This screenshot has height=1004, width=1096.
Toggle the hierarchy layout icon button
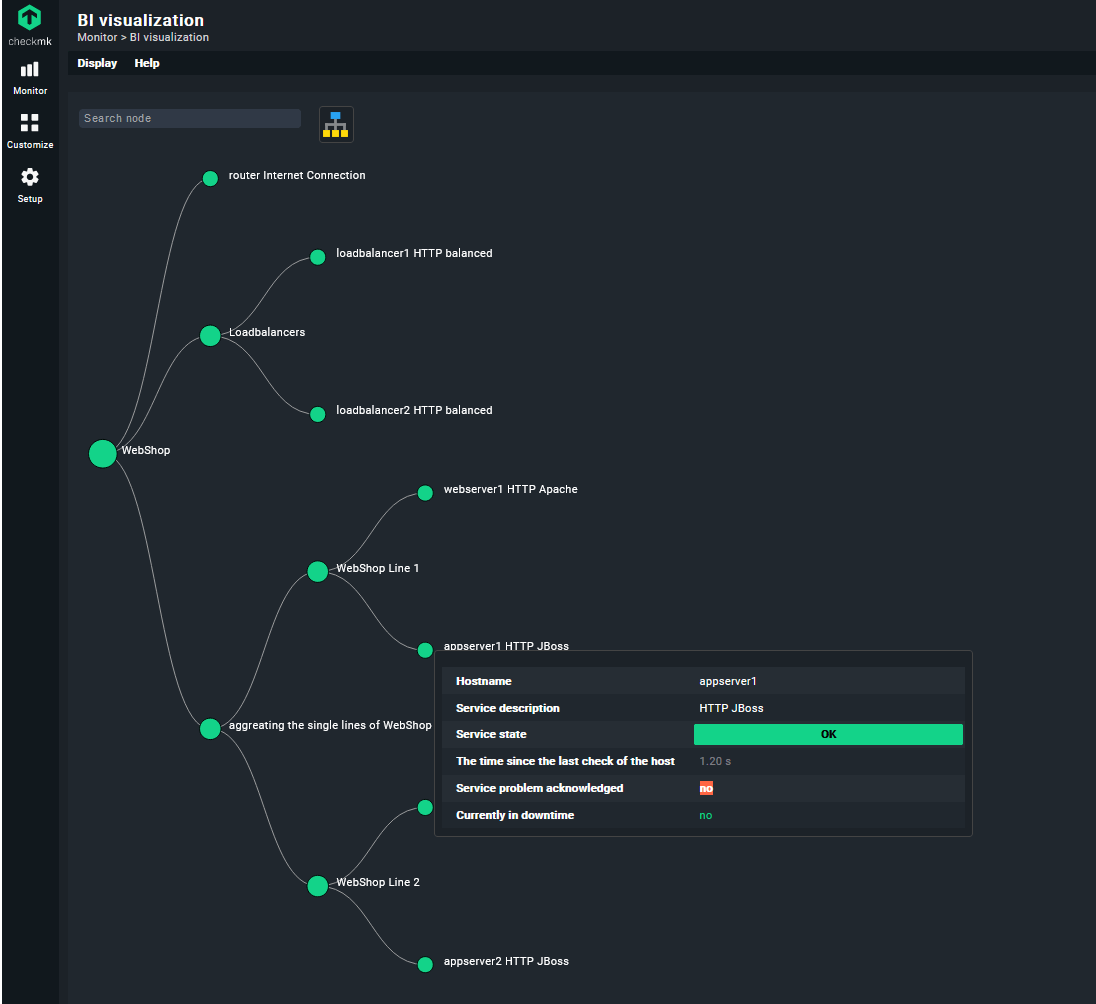(336, 124)
